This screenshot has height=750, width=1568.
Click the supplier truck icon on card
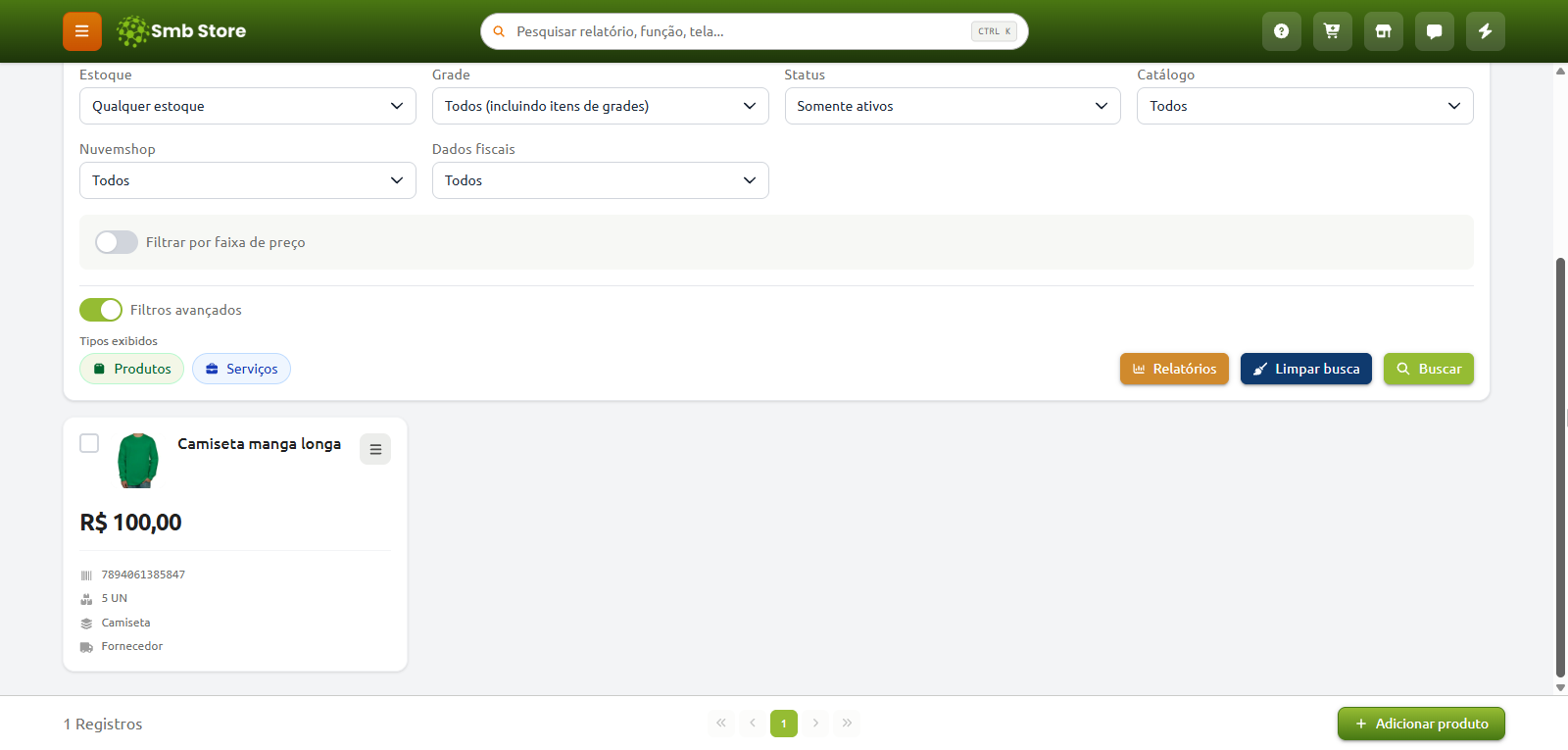pos(86,647)
